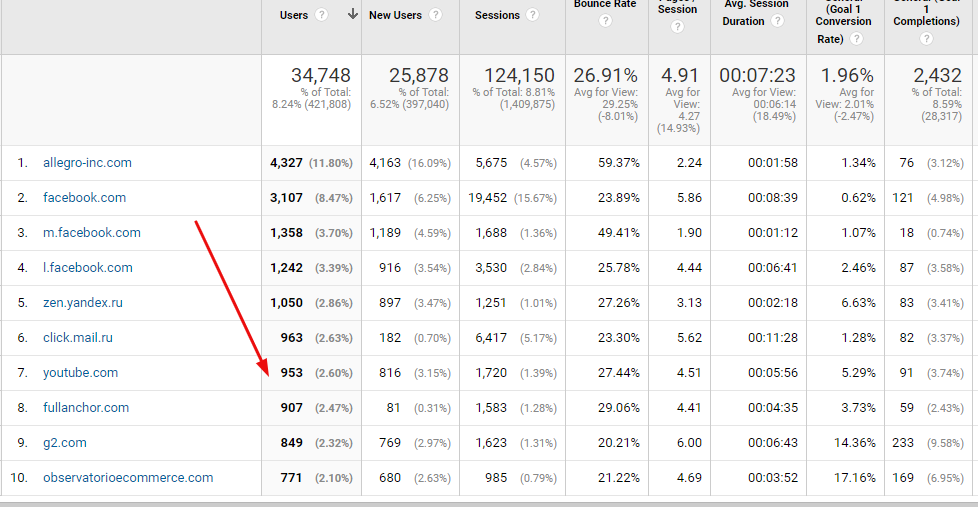
Task: Select completions value 169 for observatorioecommerce.com
Action: pyautogui.click(x=903, y=478)
